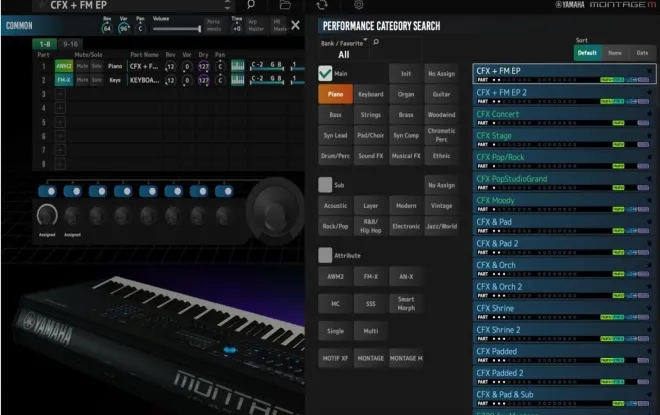This screenshot has height=415, width=660.
Task: Toggle the Portamento switch
Action: point(214,25)
